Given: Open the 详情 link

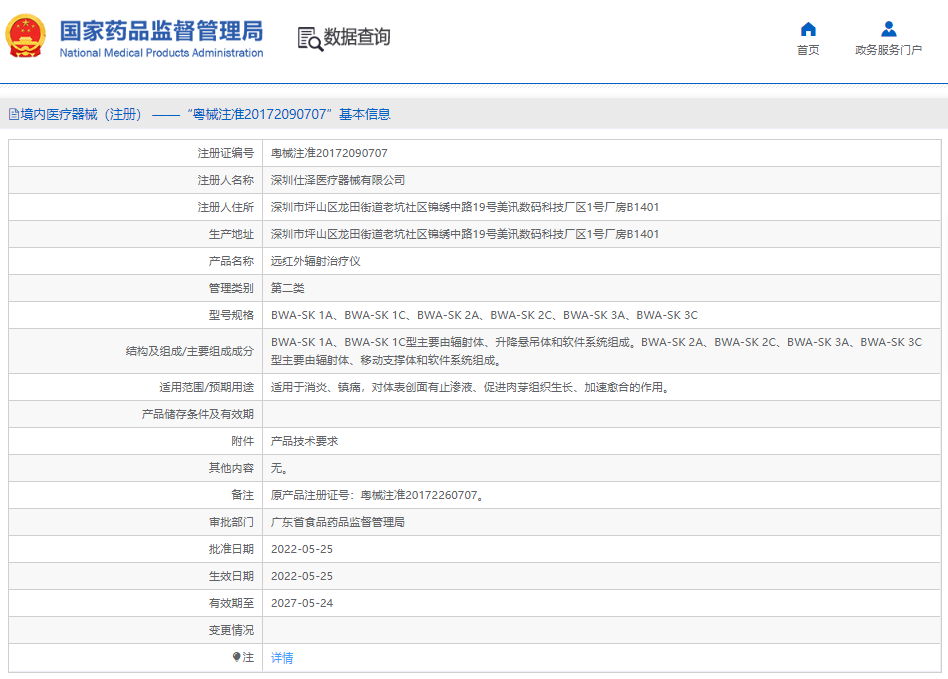Looking at the screenshot, I should (x=282, y=658).
